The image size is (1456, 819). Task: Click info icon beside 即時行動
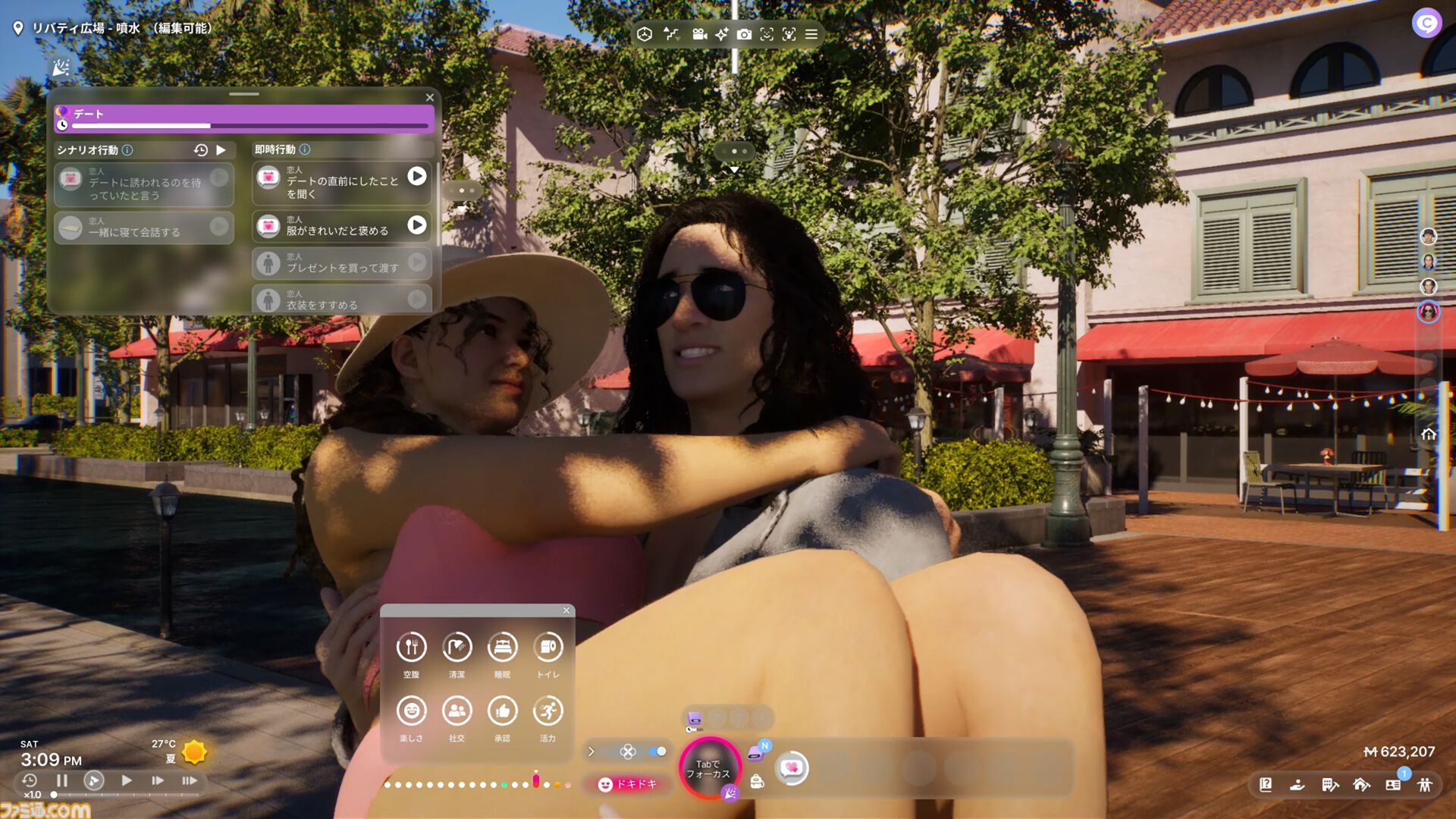(305, 149)
